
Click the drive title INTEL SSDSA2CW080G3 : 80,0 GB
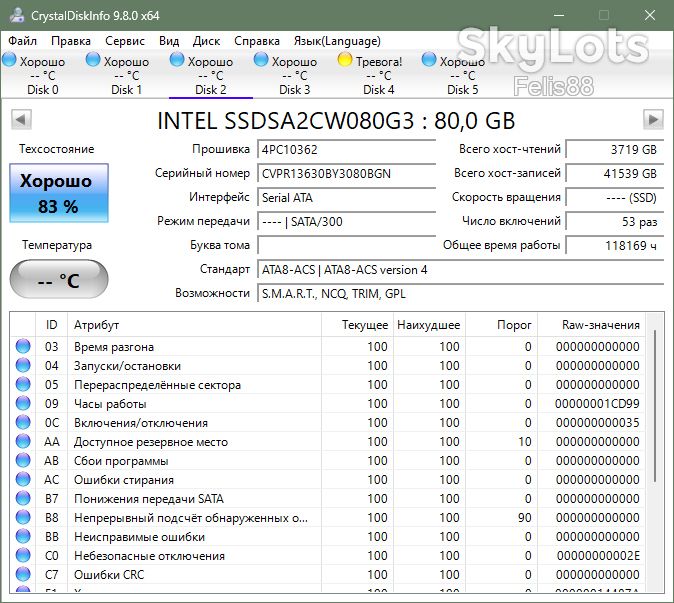point(336,121)
